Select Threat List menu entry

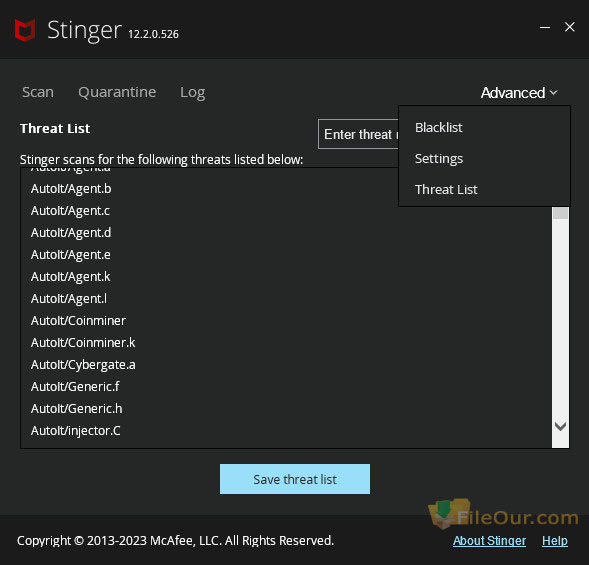point(446,189)
